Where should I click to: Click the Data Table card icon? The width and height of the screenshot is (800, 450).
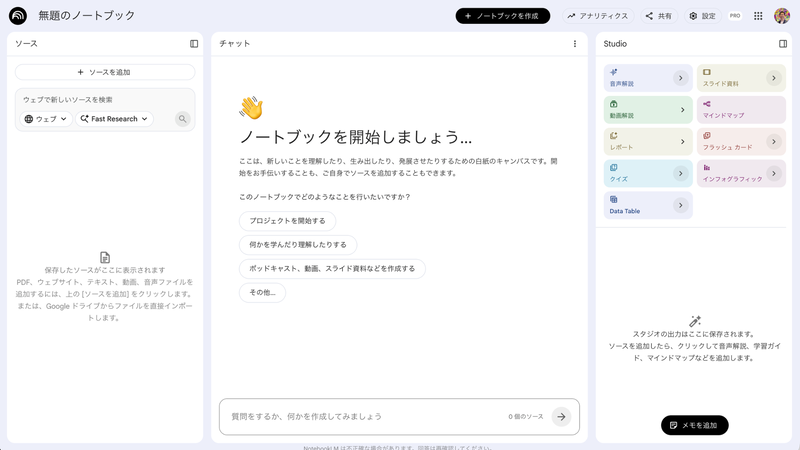[614, 199]
